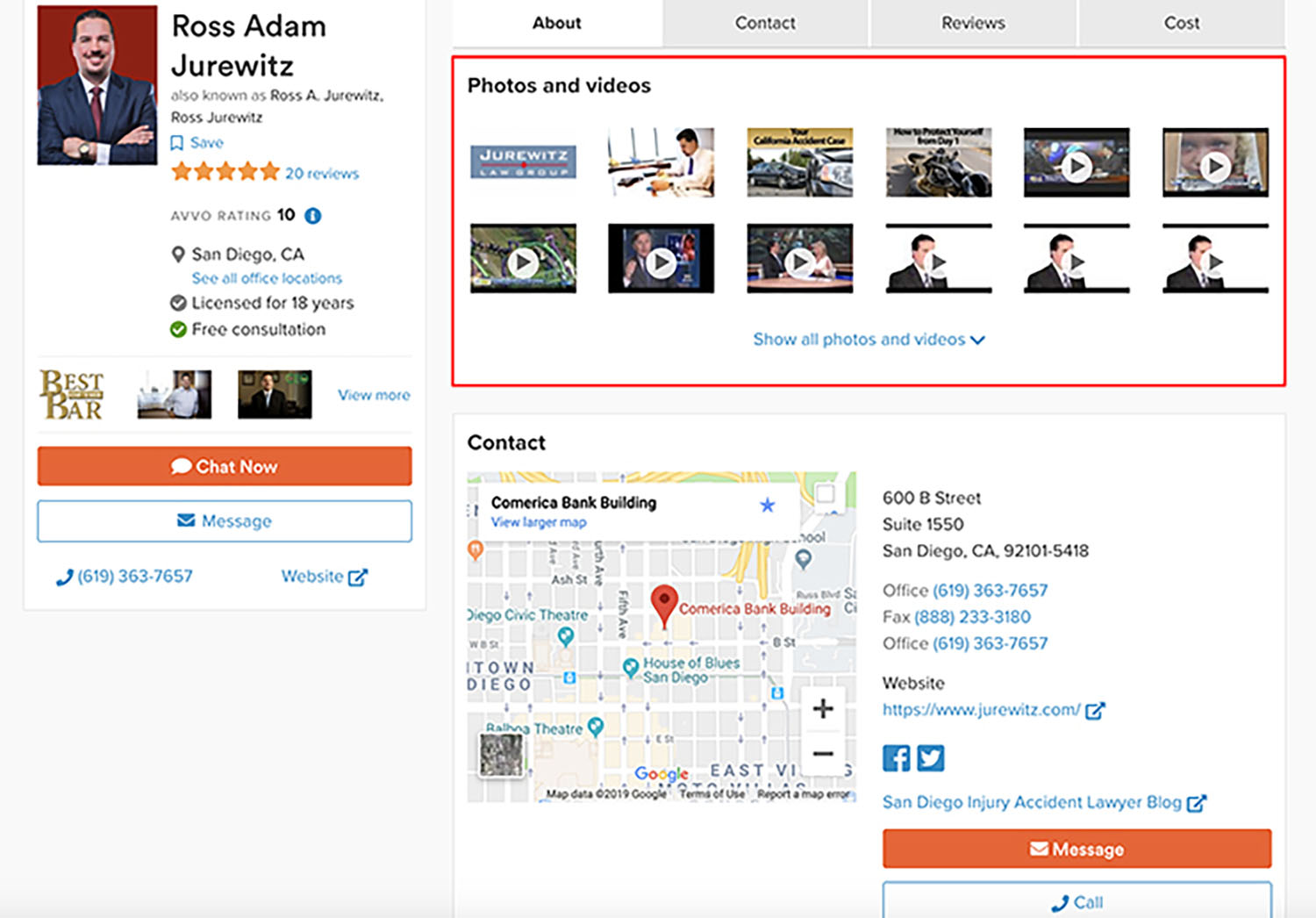Viewport: 1316px width, 918px height.
Task: Open the Jurewitz Law Group logo photo
Action: tap(523, 162)
